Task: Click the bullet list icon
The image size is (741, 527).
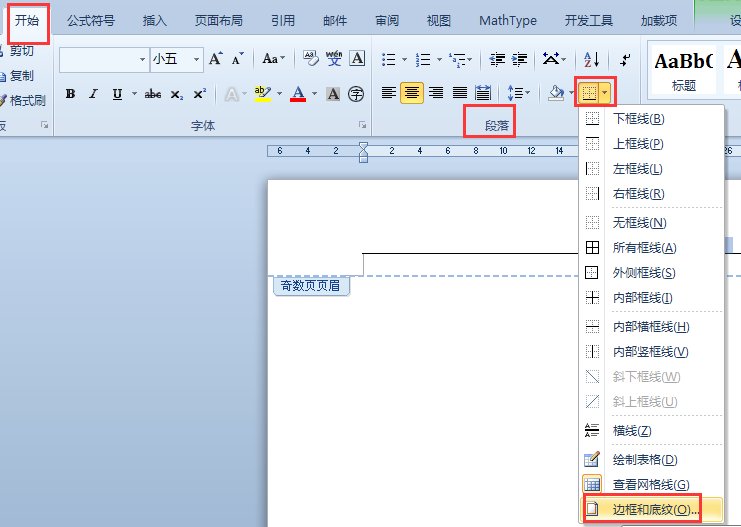Action: (389, 60)
